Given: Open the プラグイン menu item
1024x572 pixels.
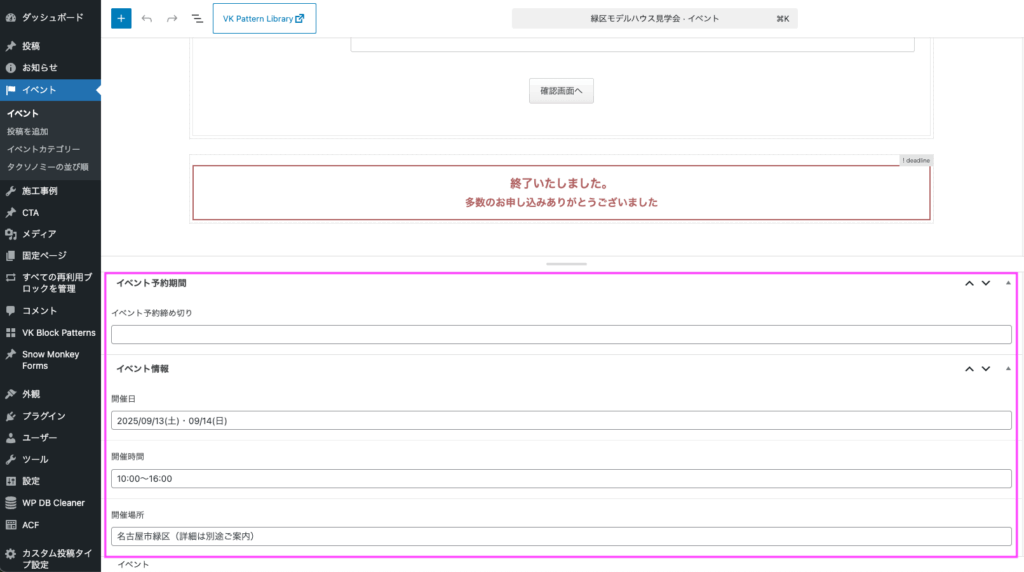Looking at the screenshot, I should coord(43,416).
